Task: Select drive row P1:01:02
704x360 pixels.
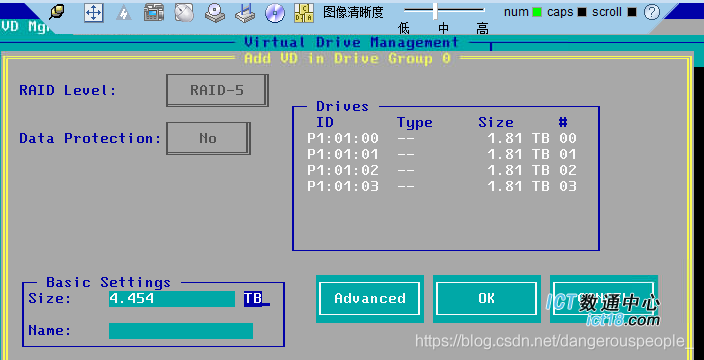Action: point(442,171)
